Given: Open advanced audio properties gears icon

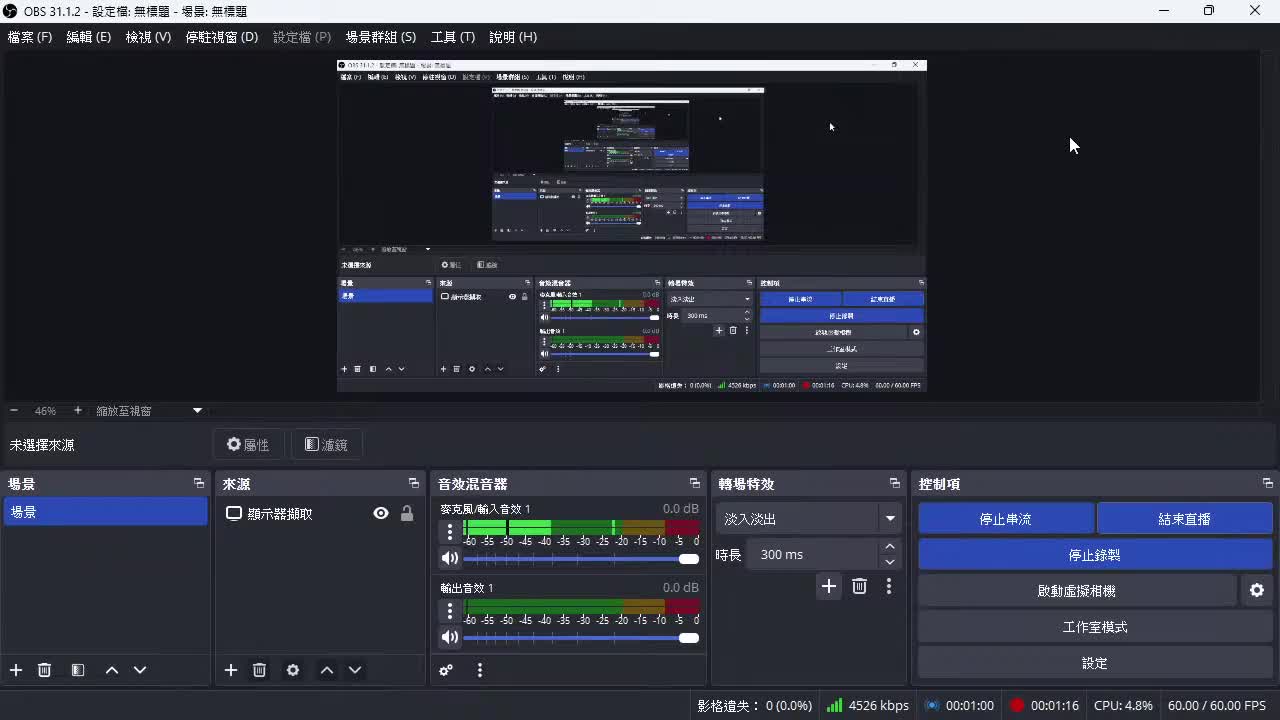Looking at the screenshot, I should pyautogui.click(x=446, y=670).
